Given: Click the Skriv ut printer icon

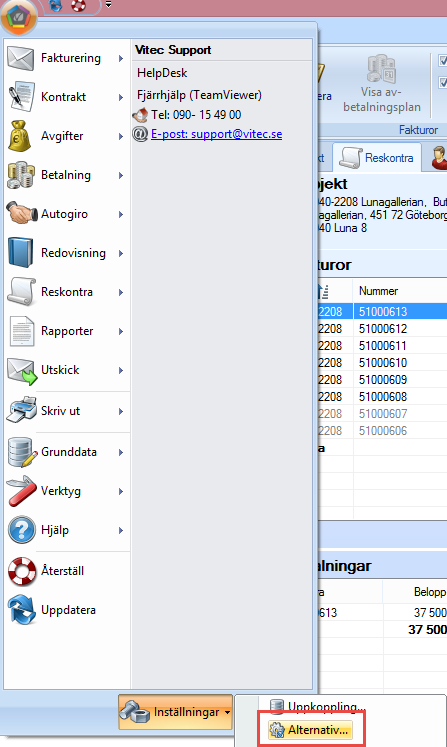Looking at the screenshot, I should (21, 410).
